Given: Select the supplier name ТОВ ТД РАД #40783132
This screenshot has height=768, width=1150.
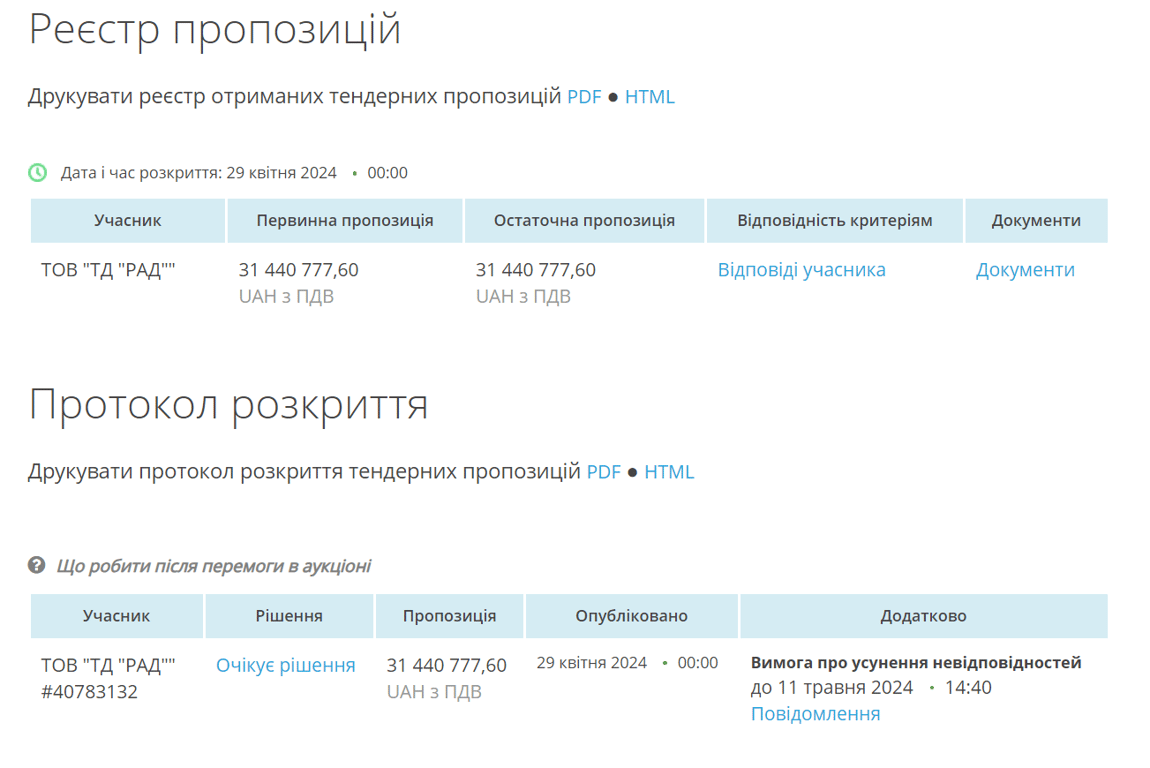Looking at the screenshot, I should (103, 676).
